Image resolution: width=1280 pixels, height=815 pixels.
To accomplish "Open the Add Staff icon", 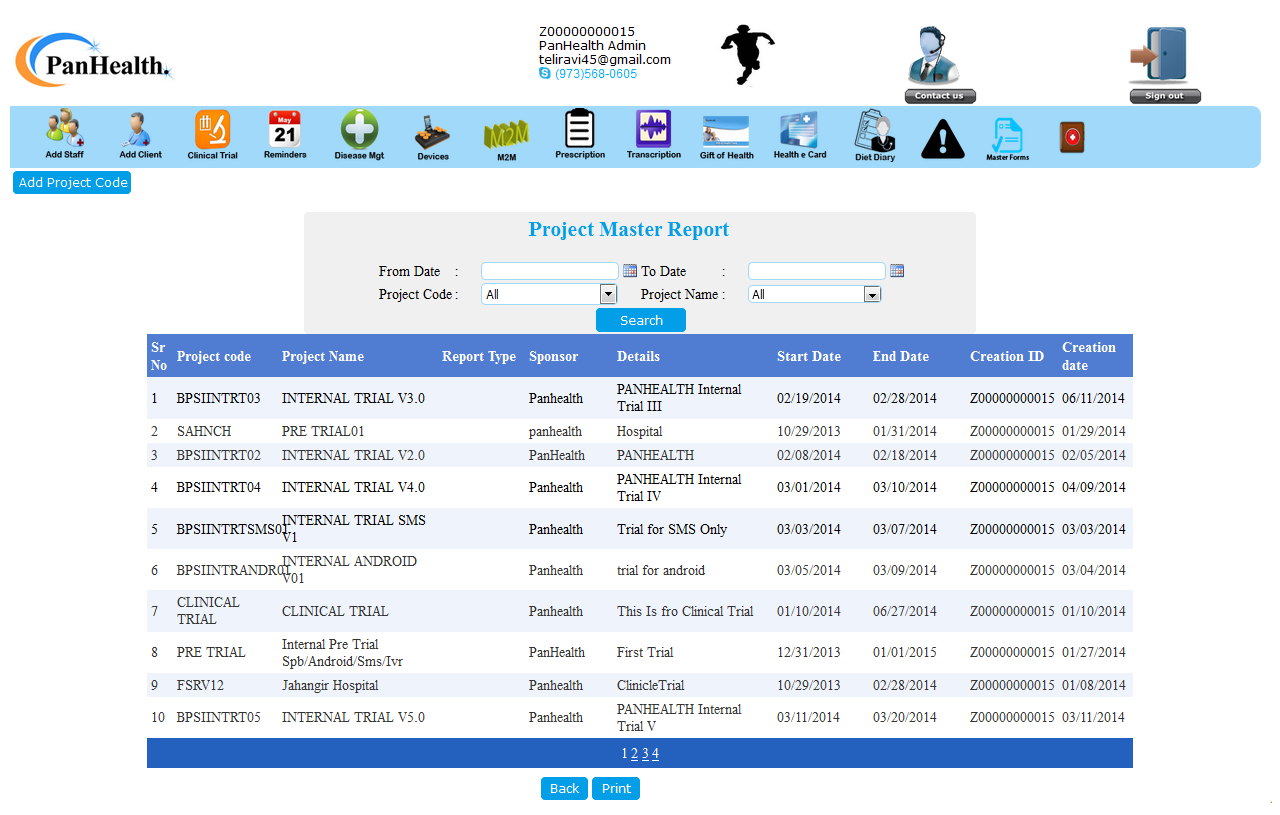I will pos(65,134).
